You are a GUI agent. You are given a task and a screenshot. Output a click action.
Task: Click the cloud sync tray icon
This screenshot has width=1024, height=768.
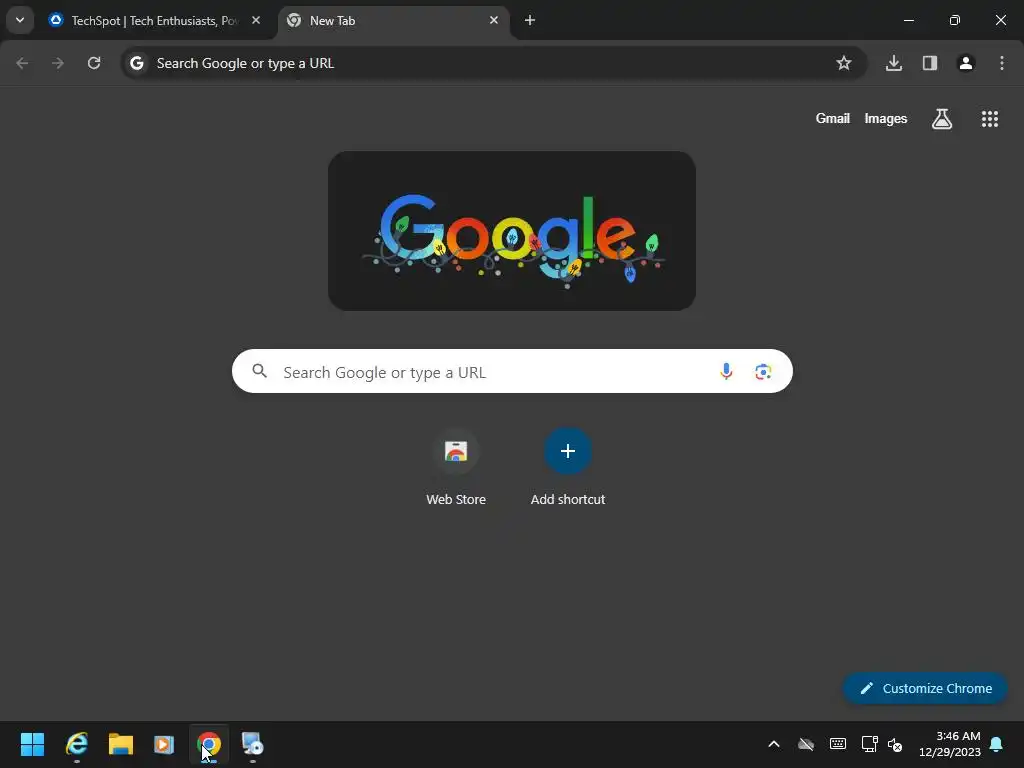[x=806, y=744]
